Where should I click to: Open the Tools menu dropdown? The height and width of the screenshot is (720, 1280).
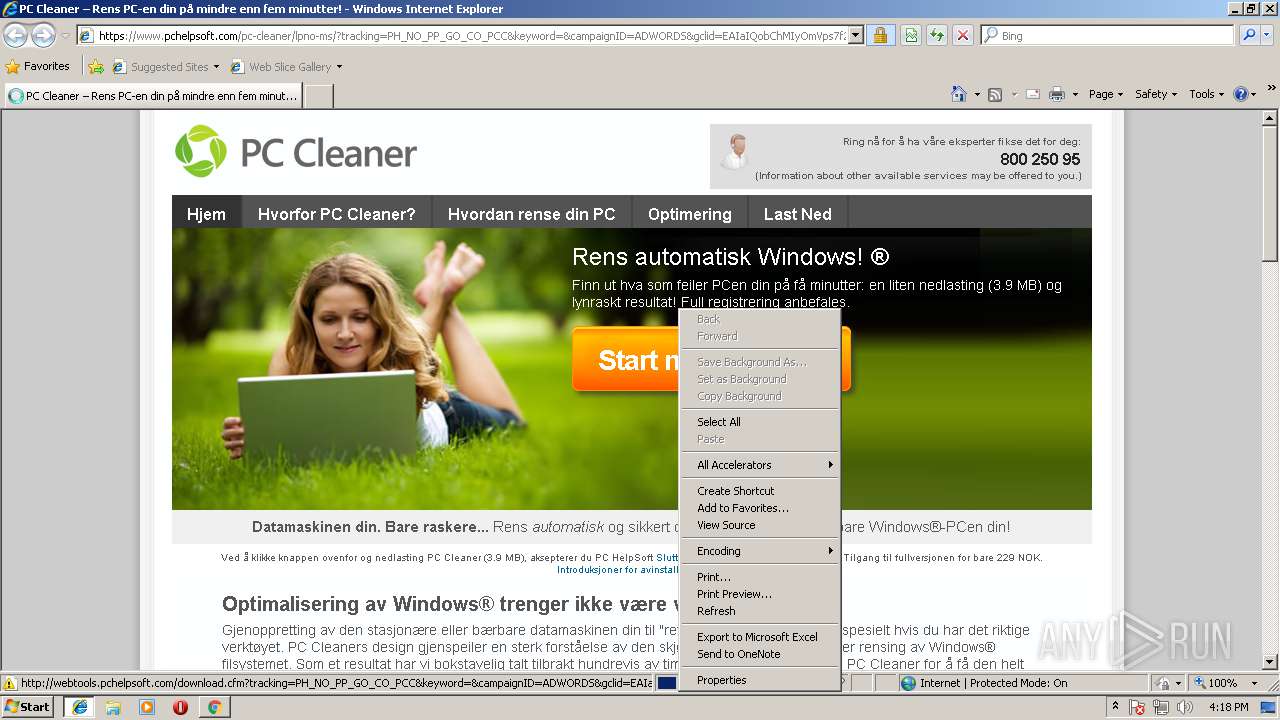point(1206,94)
